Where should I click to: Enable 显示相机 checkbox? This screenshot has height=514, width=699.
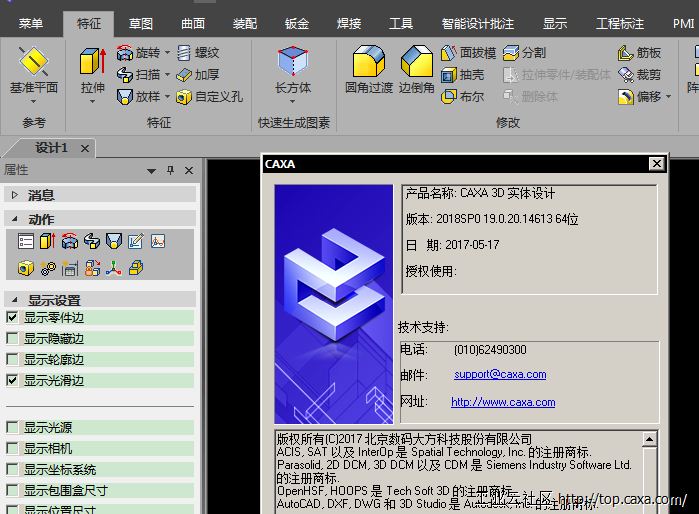pos(12,448)
